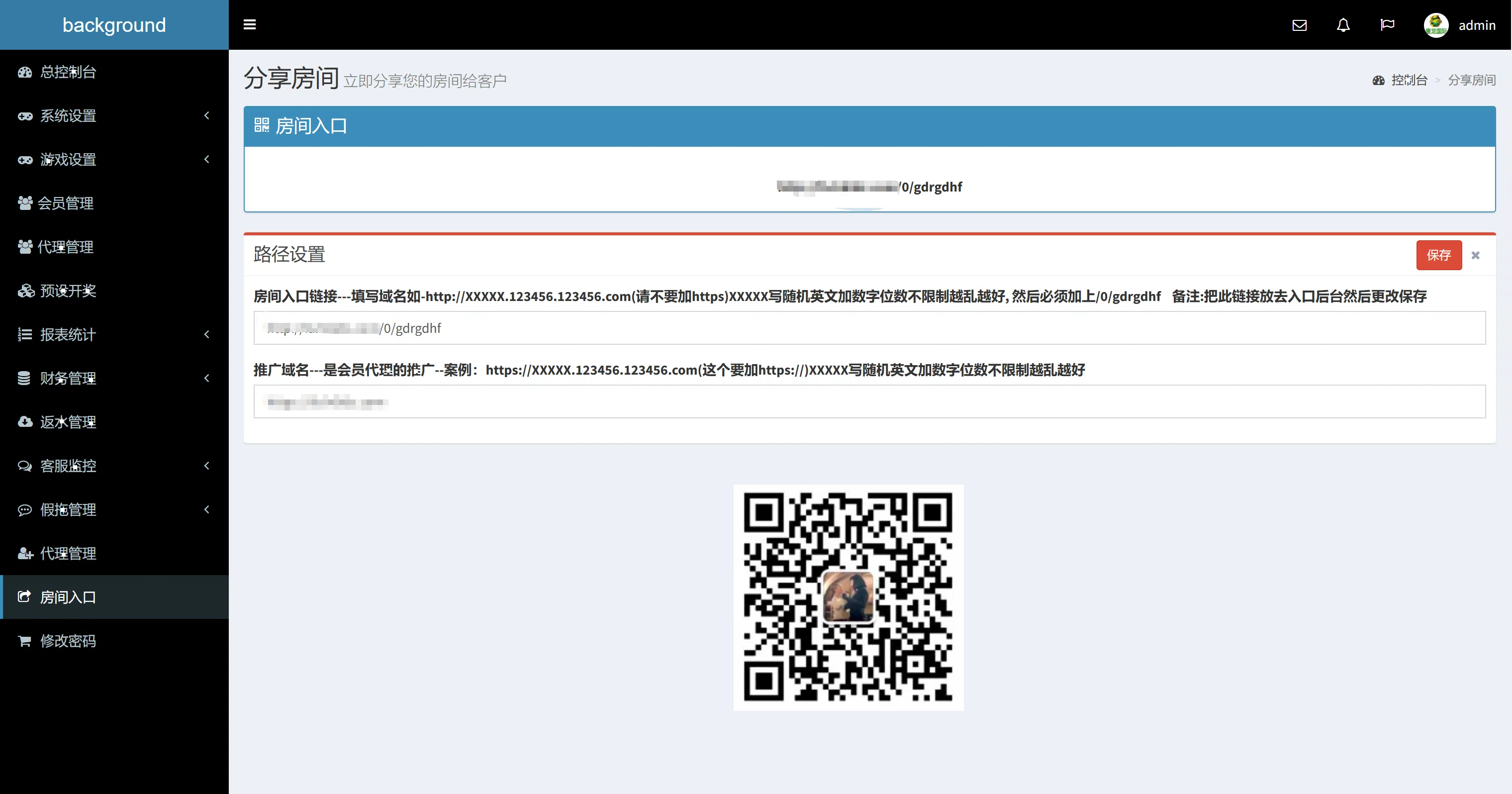This screenshot has height=794, width=1512.
Task: Open the 总控制台 menu item
Action: tap(114, 72)
